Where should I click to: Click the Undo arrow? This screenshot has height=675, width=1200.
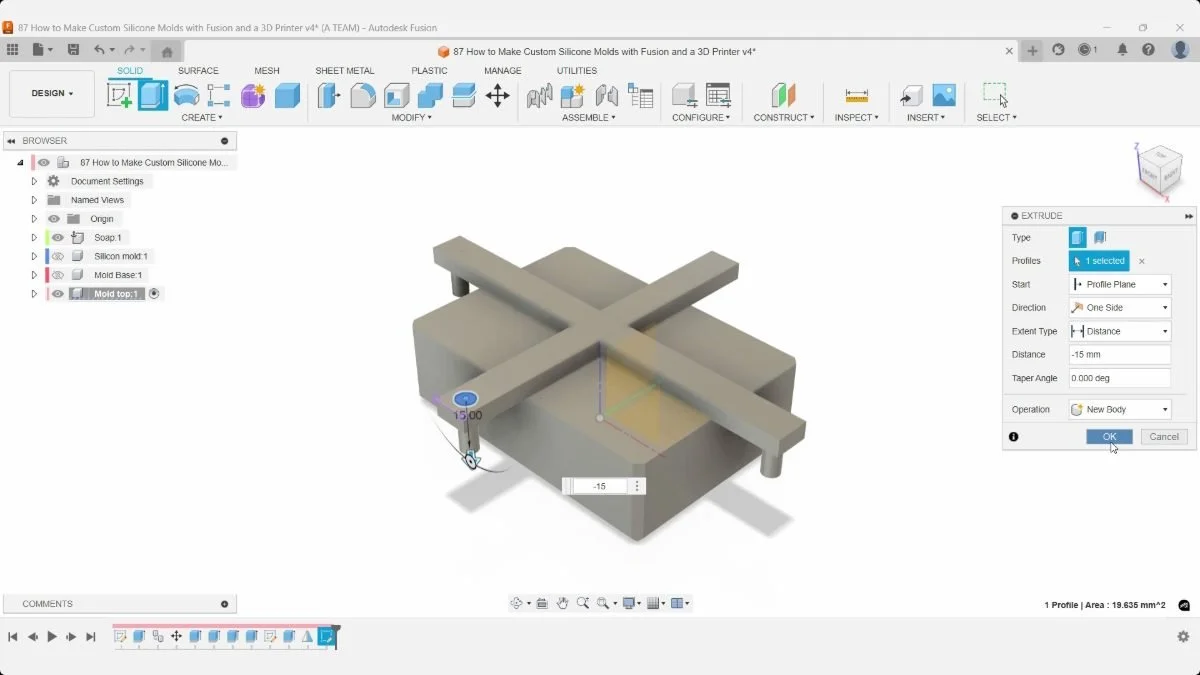point(99,49)
